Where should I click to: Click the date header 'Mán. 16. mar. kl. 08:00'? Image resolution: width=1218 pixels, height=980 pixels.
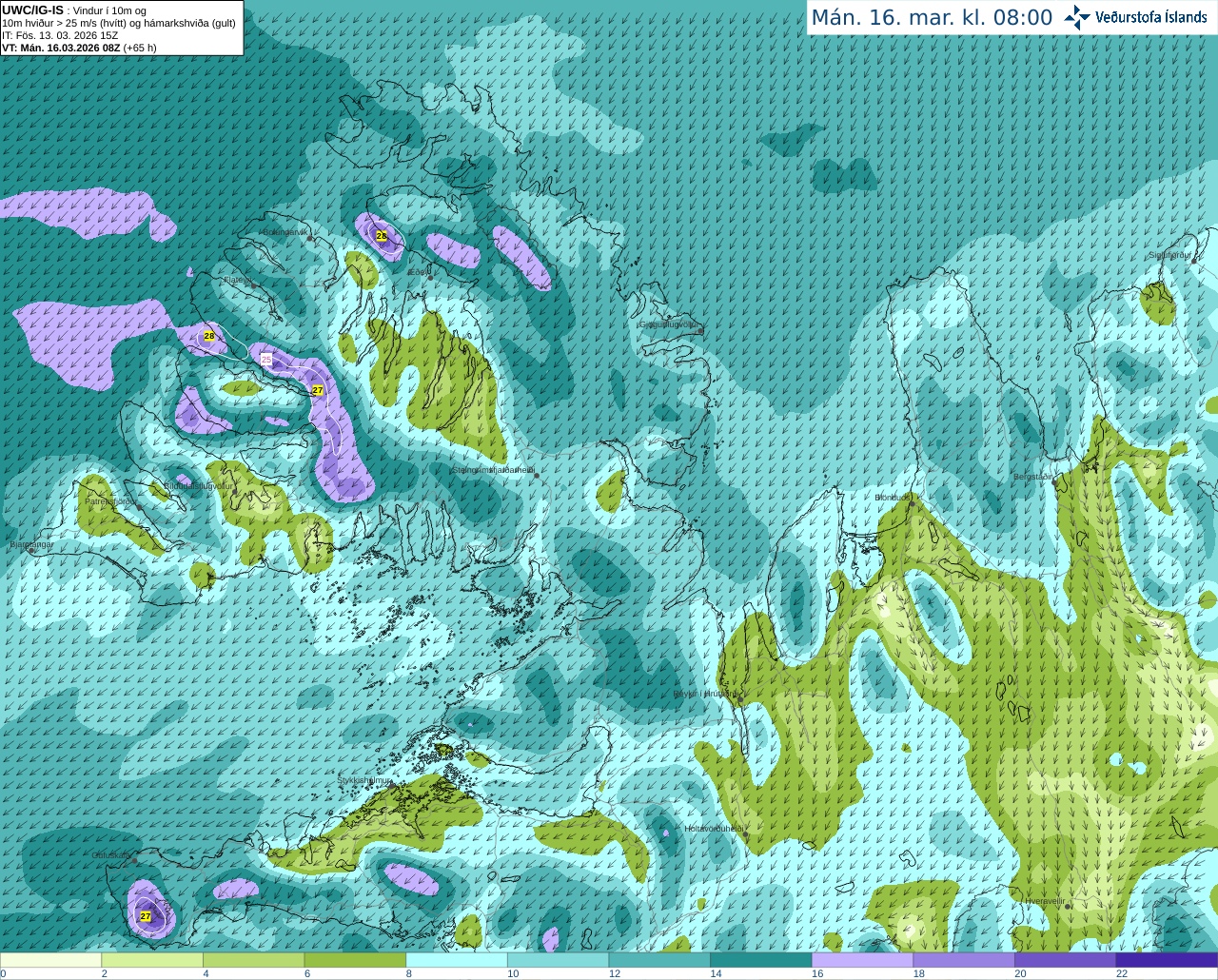(x=932, y=18)
